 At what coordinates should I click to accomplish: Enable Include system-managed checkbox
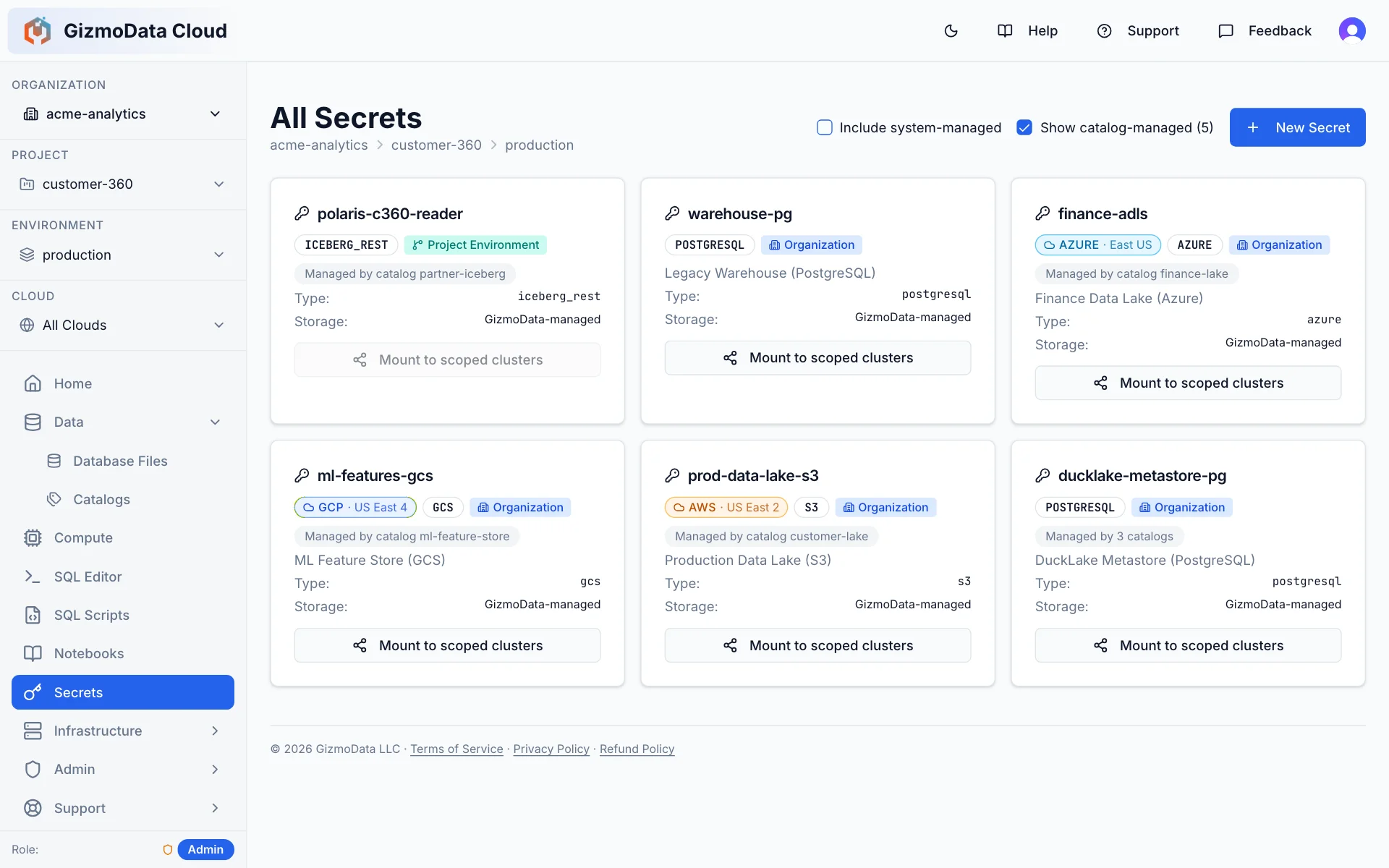(x=824, y=127)
